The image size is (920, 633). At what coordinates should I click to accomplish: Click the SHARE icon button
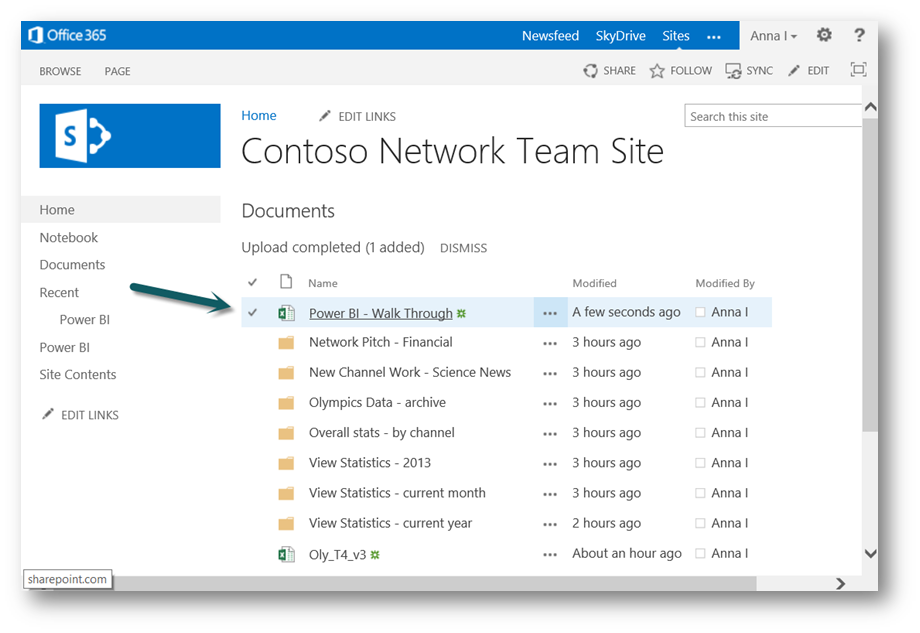coord(590,71)
